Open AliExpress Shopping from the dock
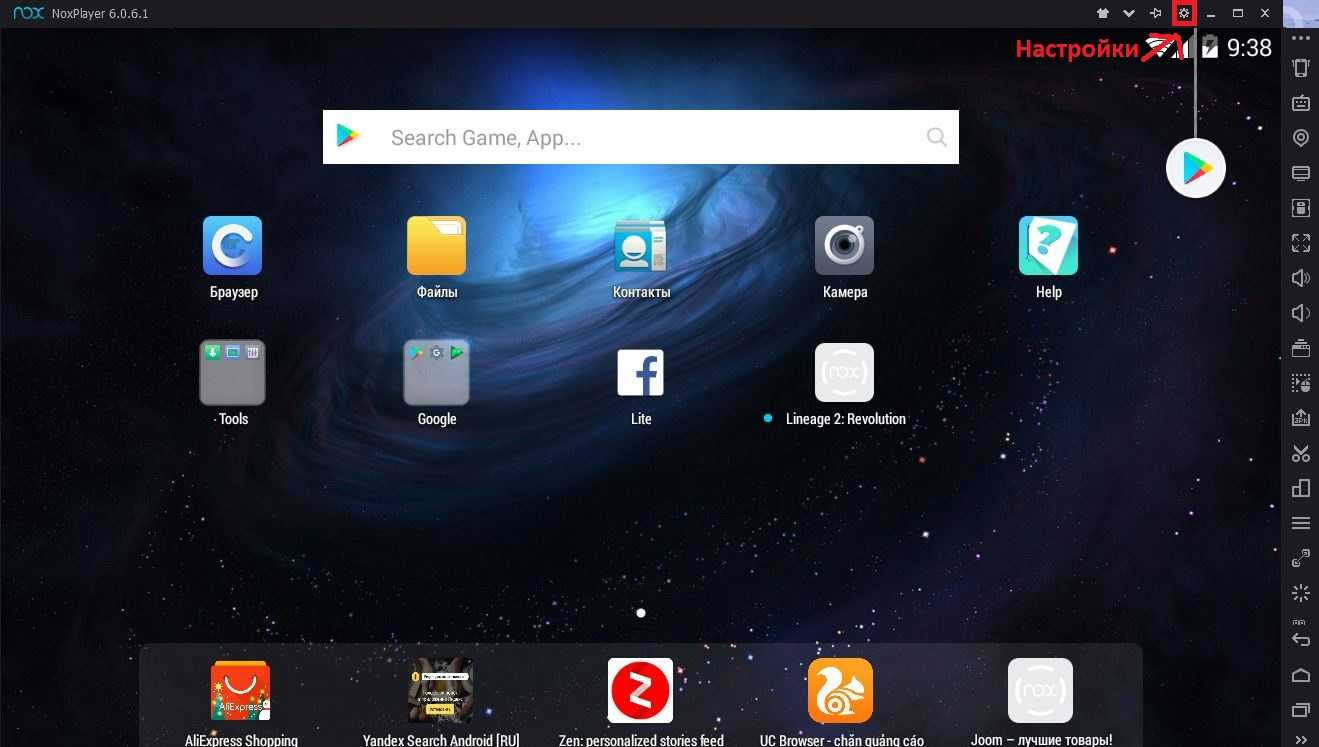This screenshot has height=747, width=1319. tap(240, 690)
